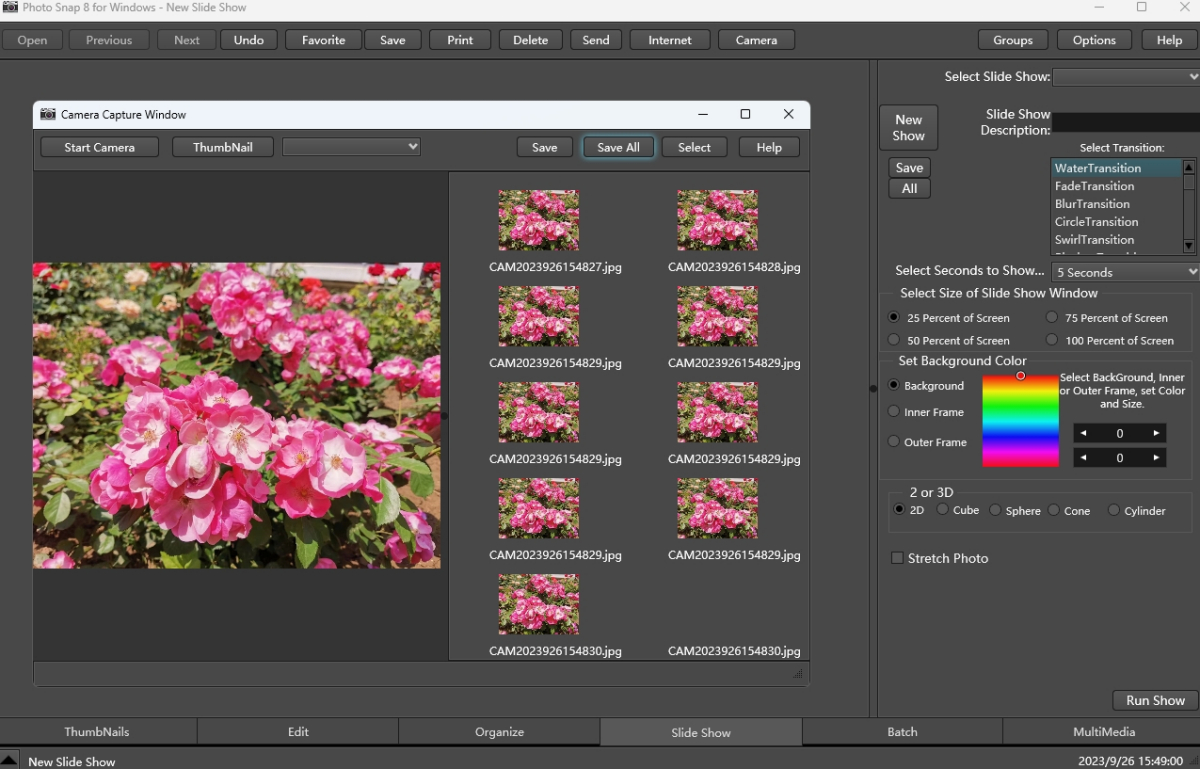Click the up triangle icon in status bar
Viewport: 1200px width, 769px height.
click(x=9, y=760)
